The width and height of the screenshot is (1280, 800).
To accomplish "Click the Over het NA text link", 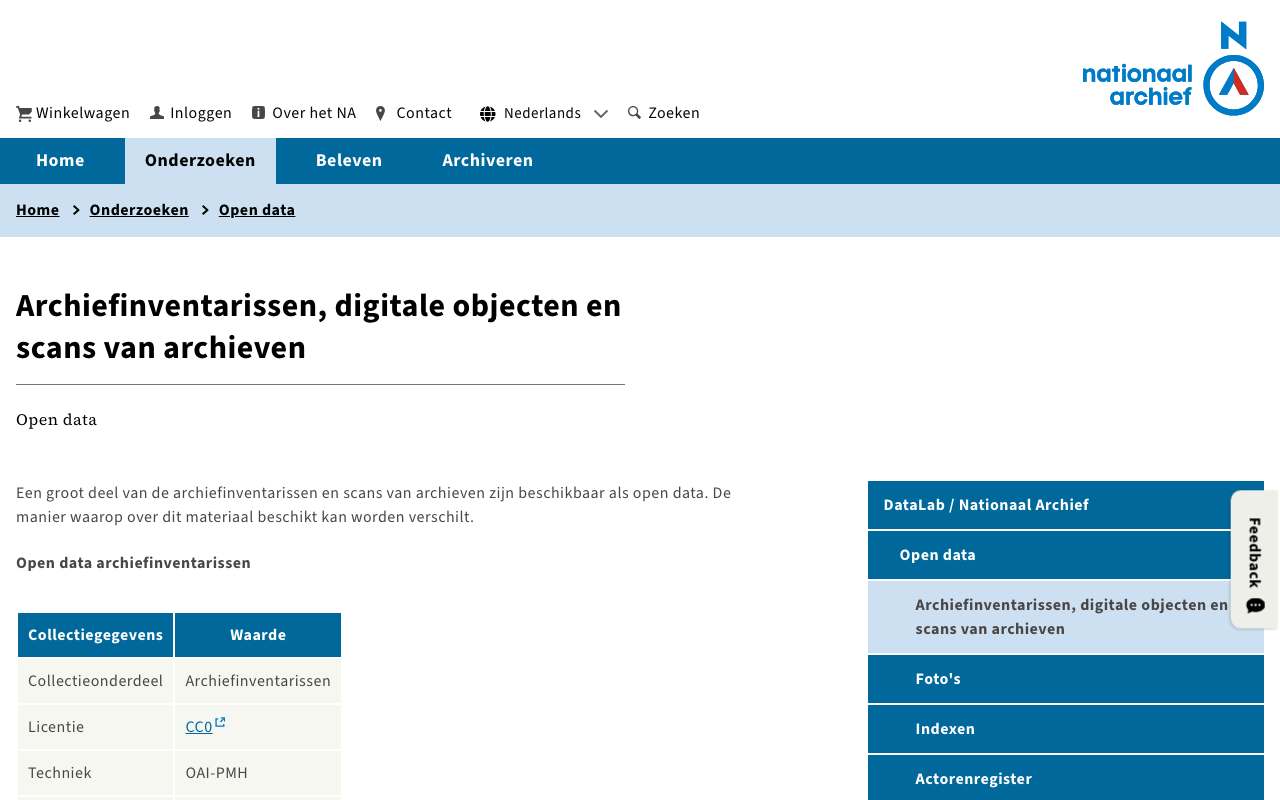I will click(x=314, y=113).
